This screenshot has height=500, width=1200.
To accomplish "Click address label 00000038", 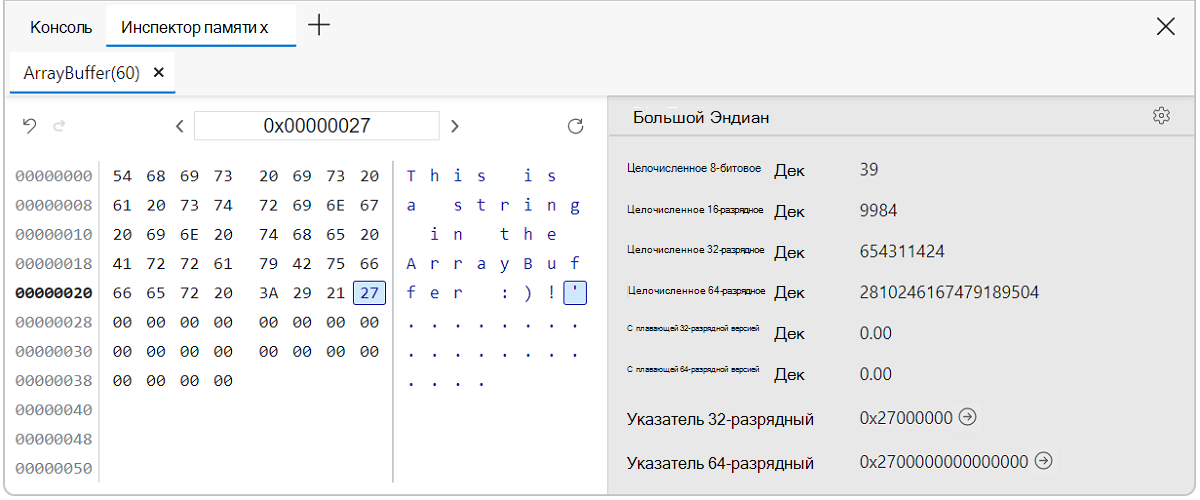I will click(54, 381).
